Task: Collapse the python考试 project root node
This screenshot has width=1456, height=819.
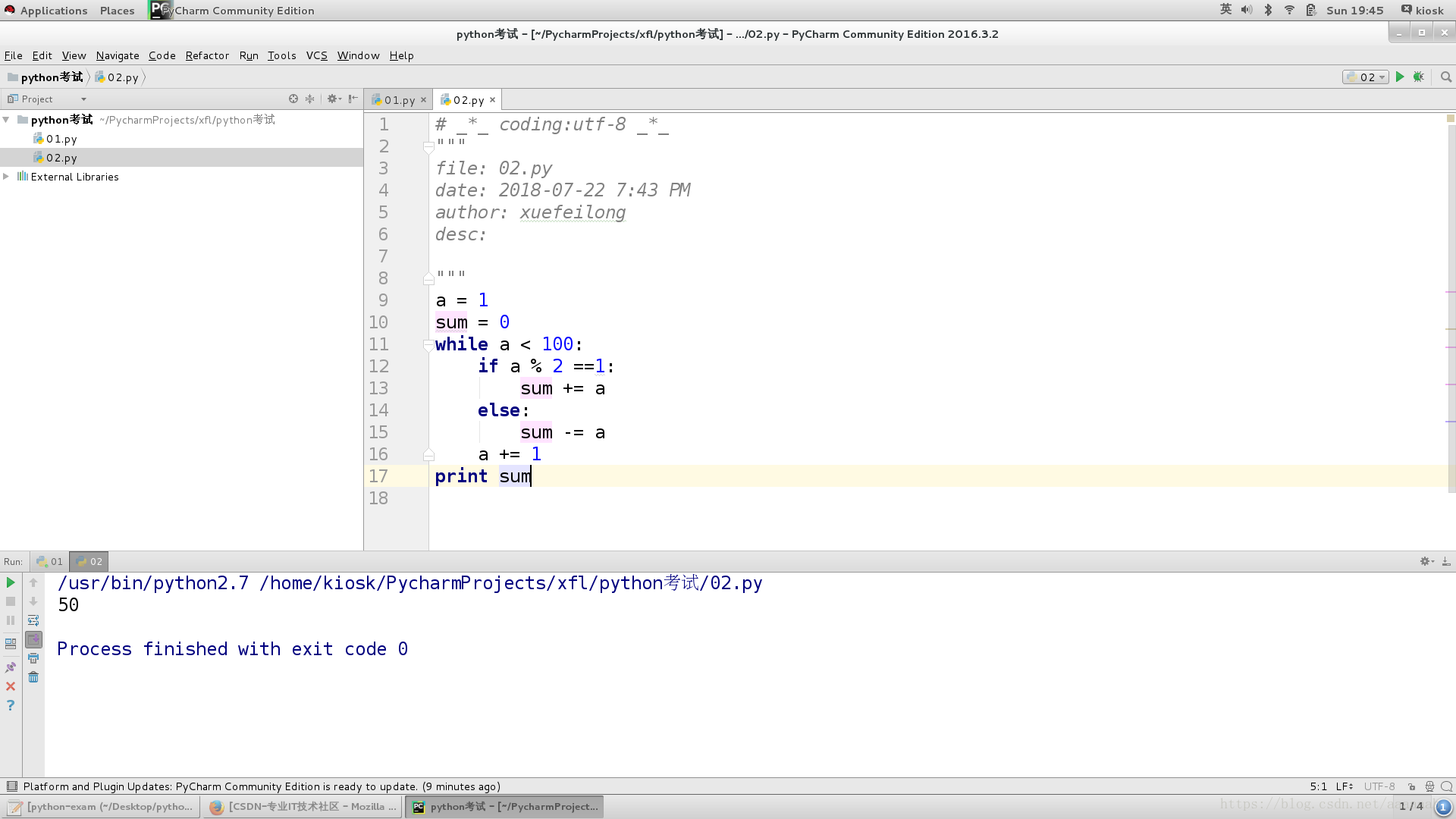Action: click(x=6, y=120)
